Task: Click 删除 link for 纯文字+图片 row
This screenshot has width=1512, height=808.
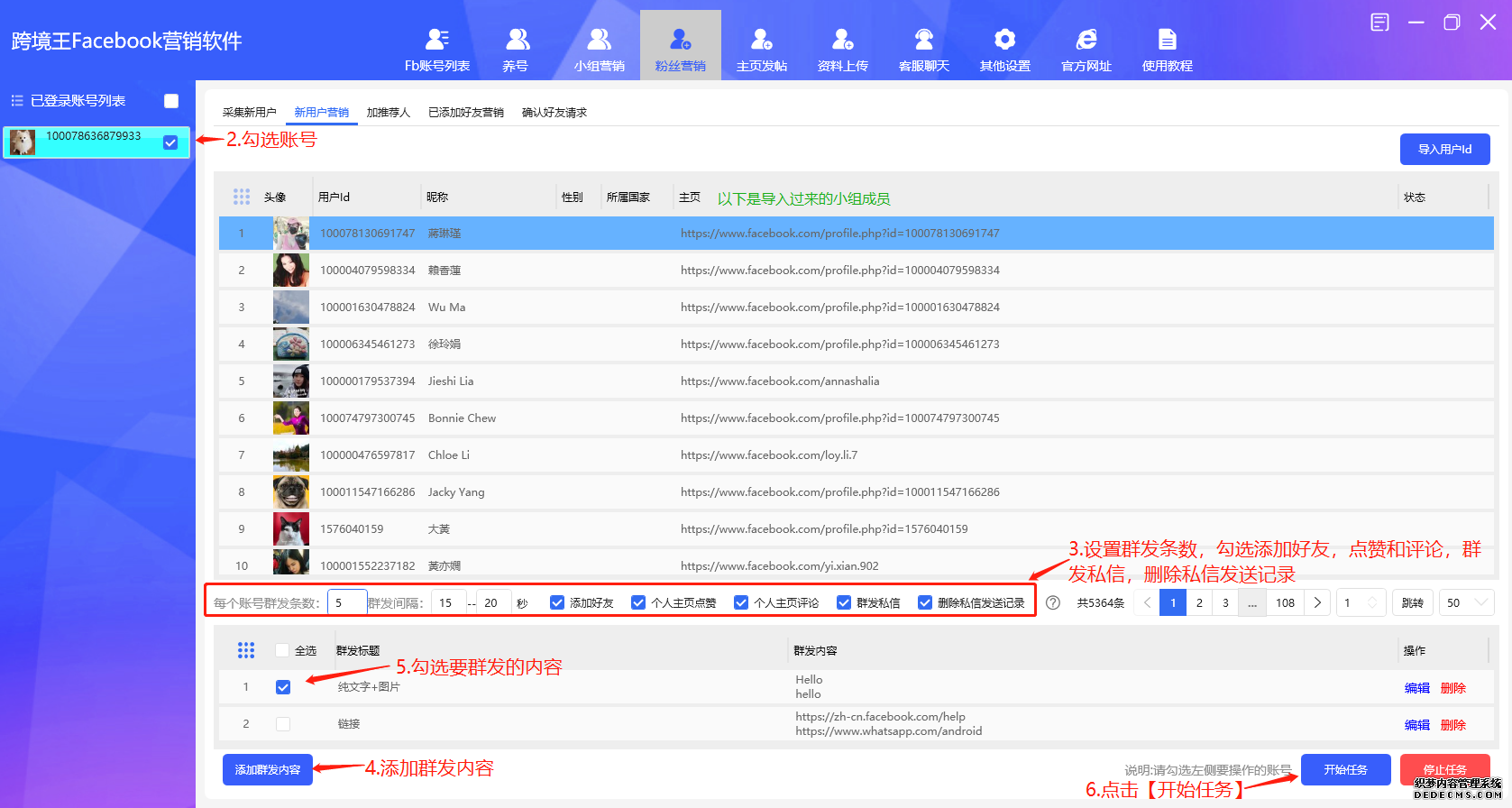Action: click(1453, 688)
